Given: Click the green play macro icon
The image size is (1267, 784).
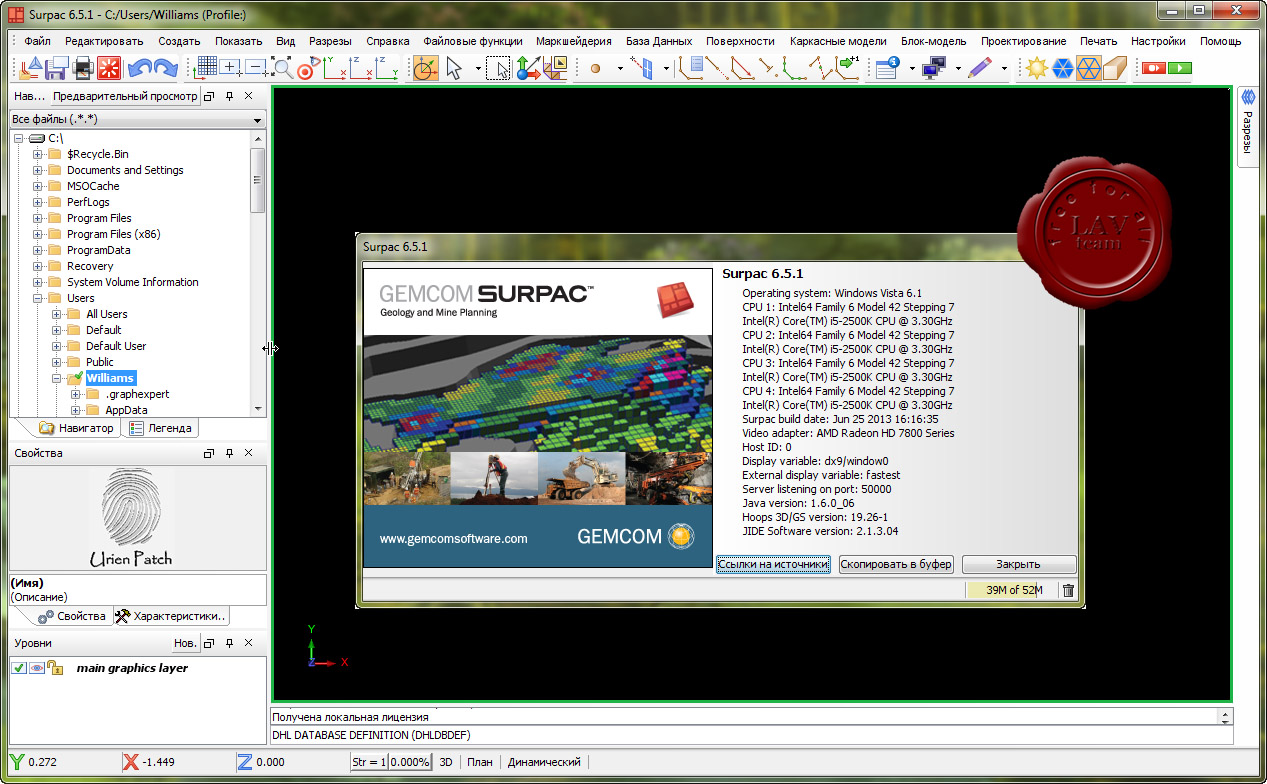Looking at the screenshot, I should click(1180, 68).
